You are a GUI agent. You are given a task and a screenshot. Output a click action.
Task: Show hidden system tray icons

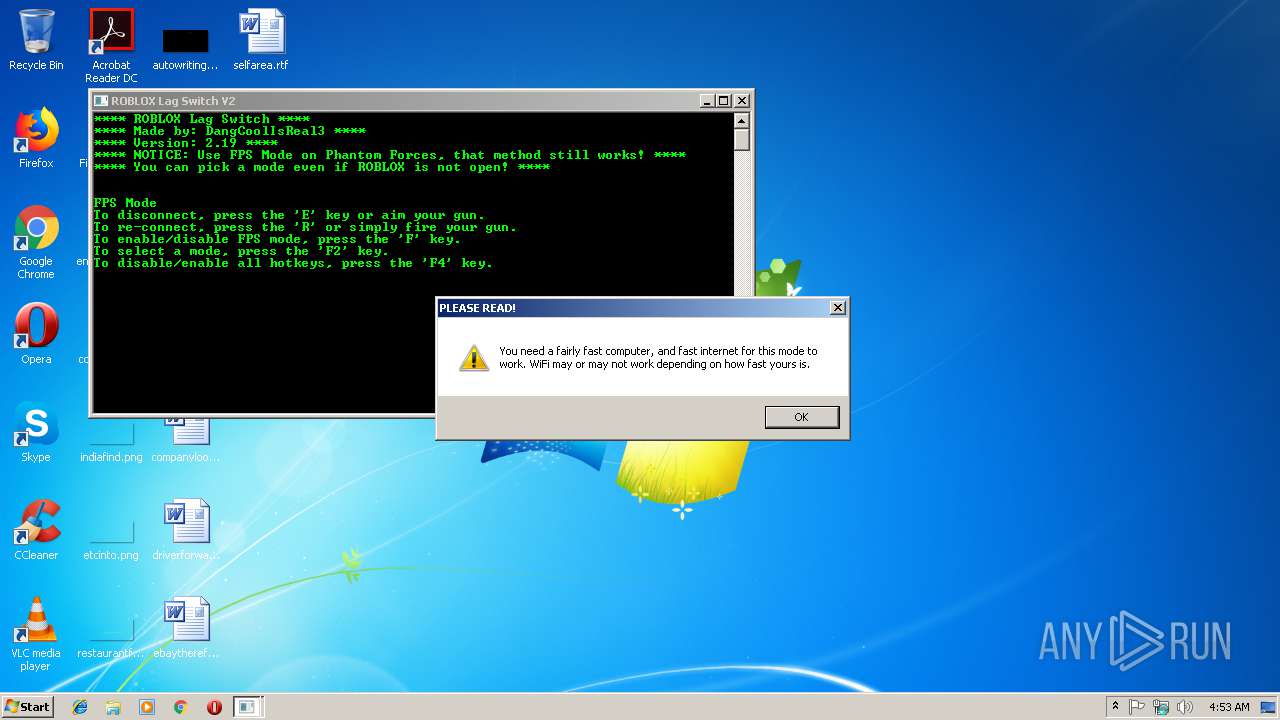[x=1115, y=707]
